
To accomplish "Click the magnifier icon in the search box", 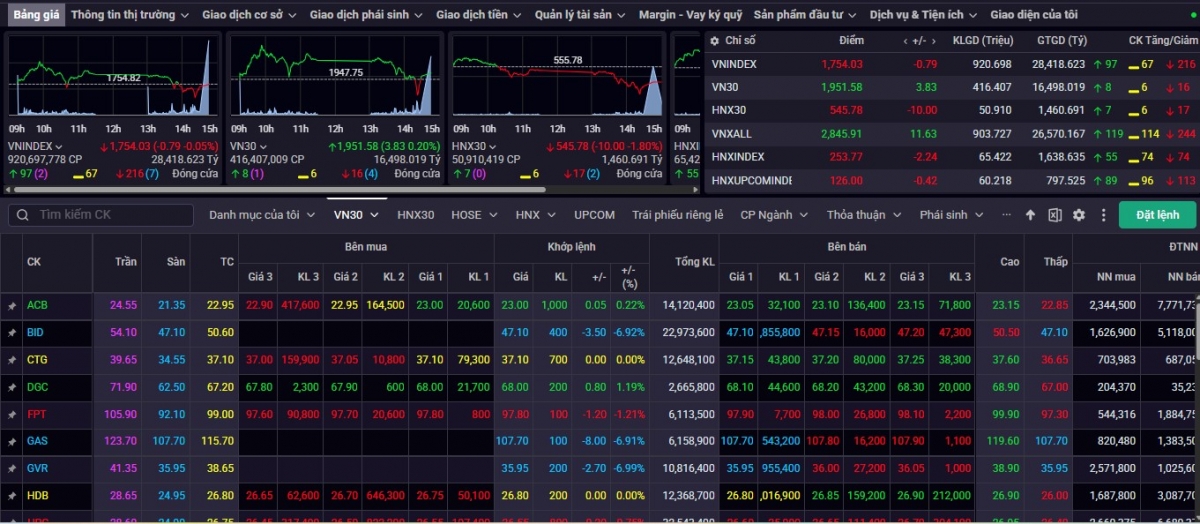I will coord(20,215).
